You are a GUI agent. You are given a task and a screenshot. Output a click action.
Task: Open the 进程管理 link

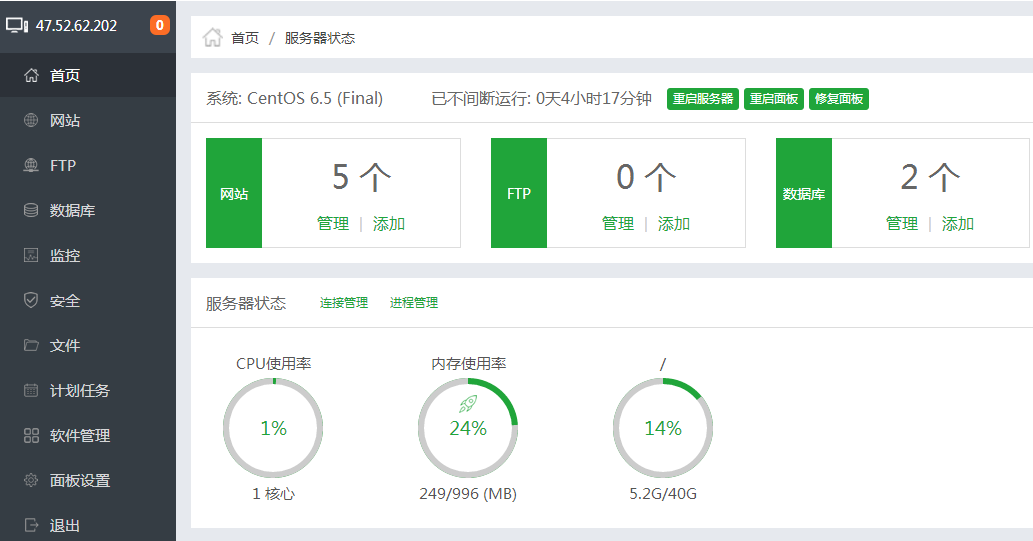coord(414,303)
